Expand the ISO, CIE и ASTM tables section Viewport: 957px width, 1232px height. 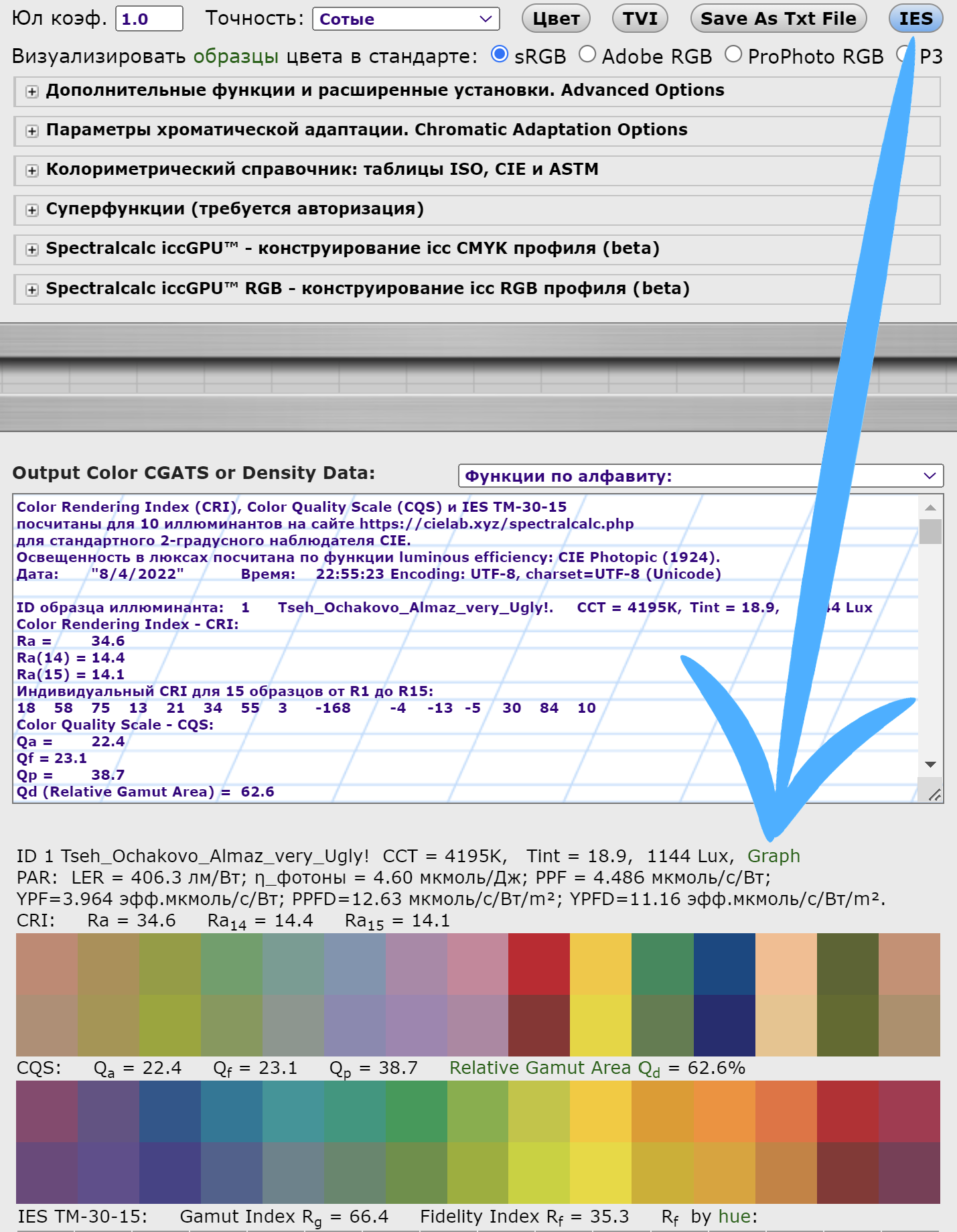[x=31, y=171]
